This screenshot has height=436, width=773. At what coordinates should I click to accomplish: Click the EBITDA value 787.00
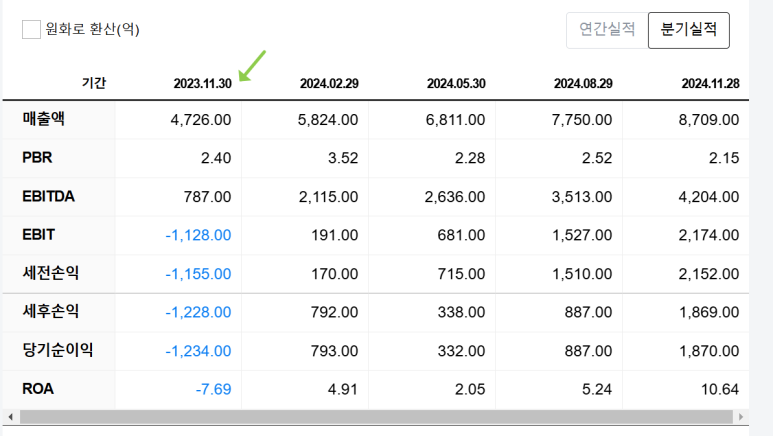coord(207,197)
